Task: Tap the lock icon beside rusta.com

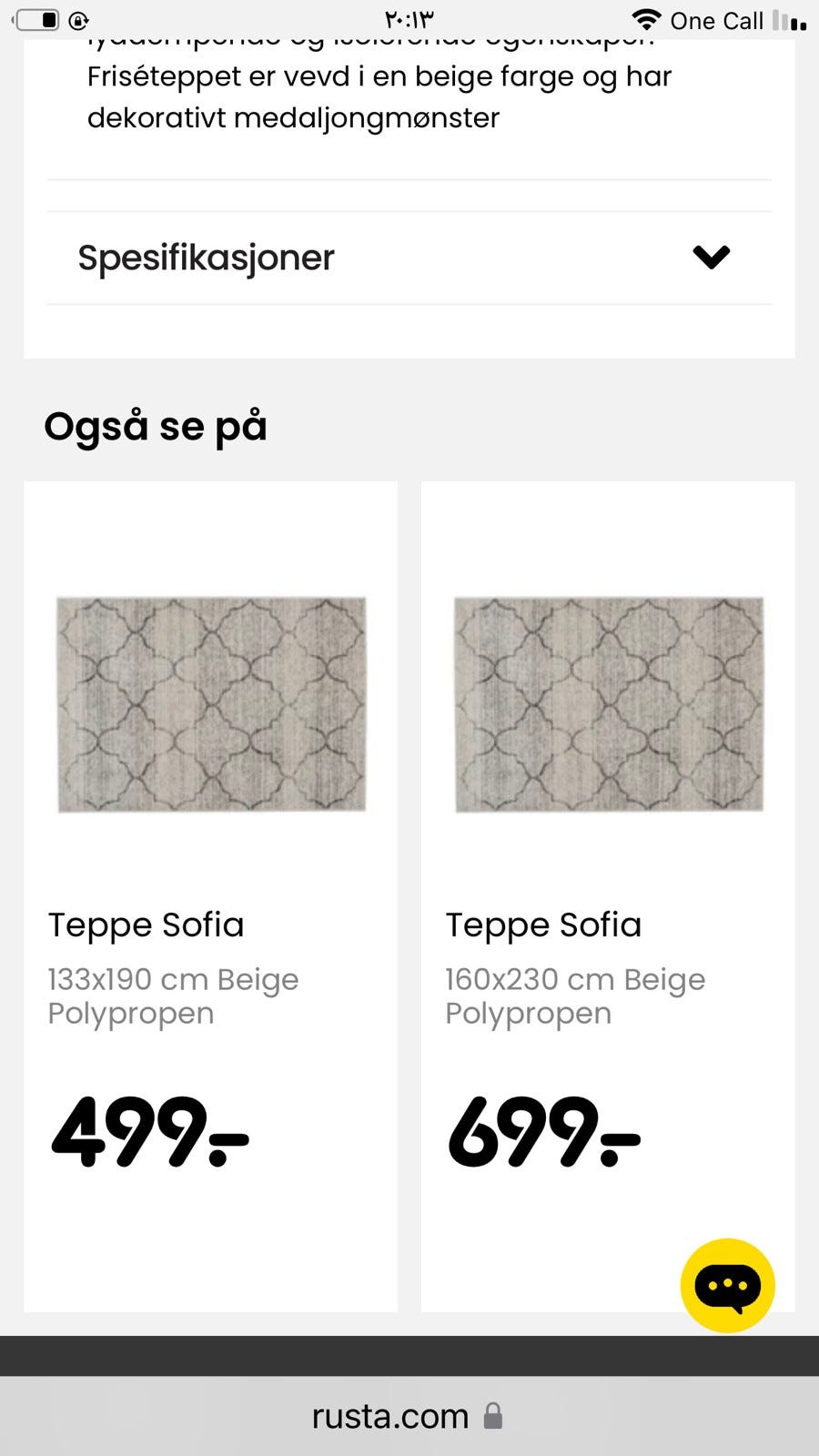Action: click(x=492, y=1416)
